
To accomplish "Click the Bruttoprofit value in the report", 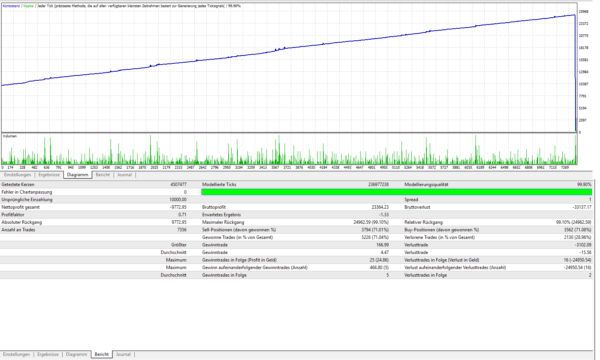I will point(380,207).
